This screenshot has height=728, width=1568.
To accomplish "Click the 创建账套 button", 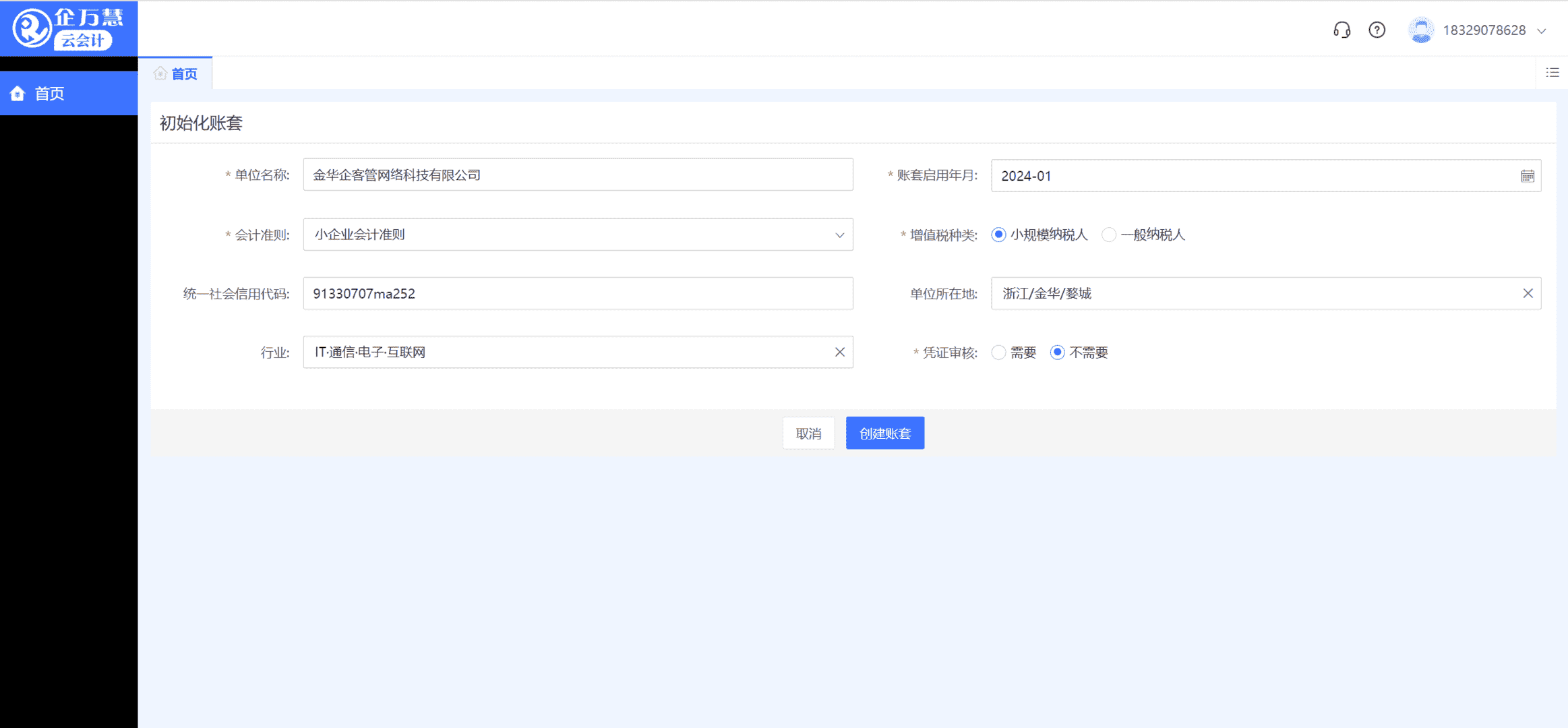I will pyautogui.click(x=885, y=433).
